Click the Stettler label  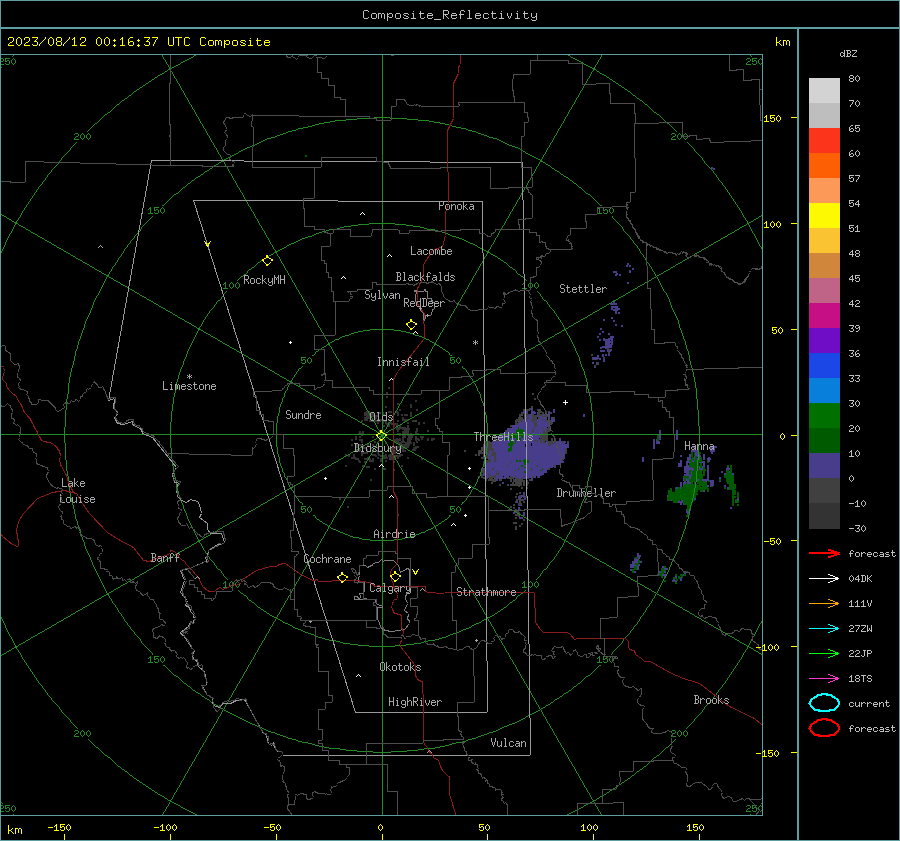(x=583, y=289)
